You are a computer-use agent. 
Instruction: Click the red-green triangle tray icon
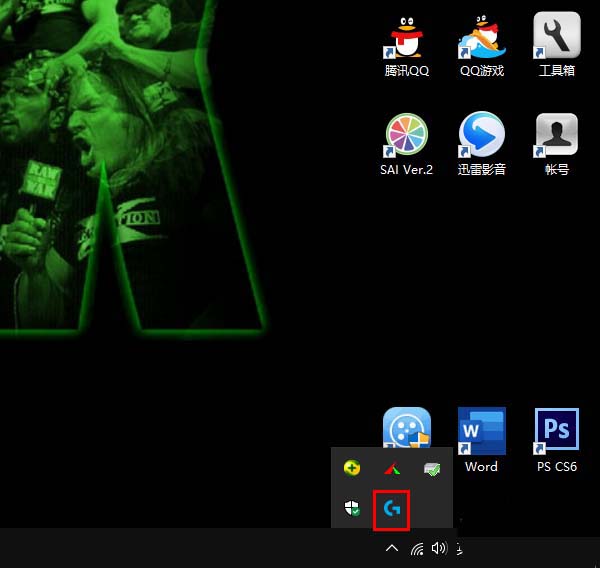click(x=392, y=468)
